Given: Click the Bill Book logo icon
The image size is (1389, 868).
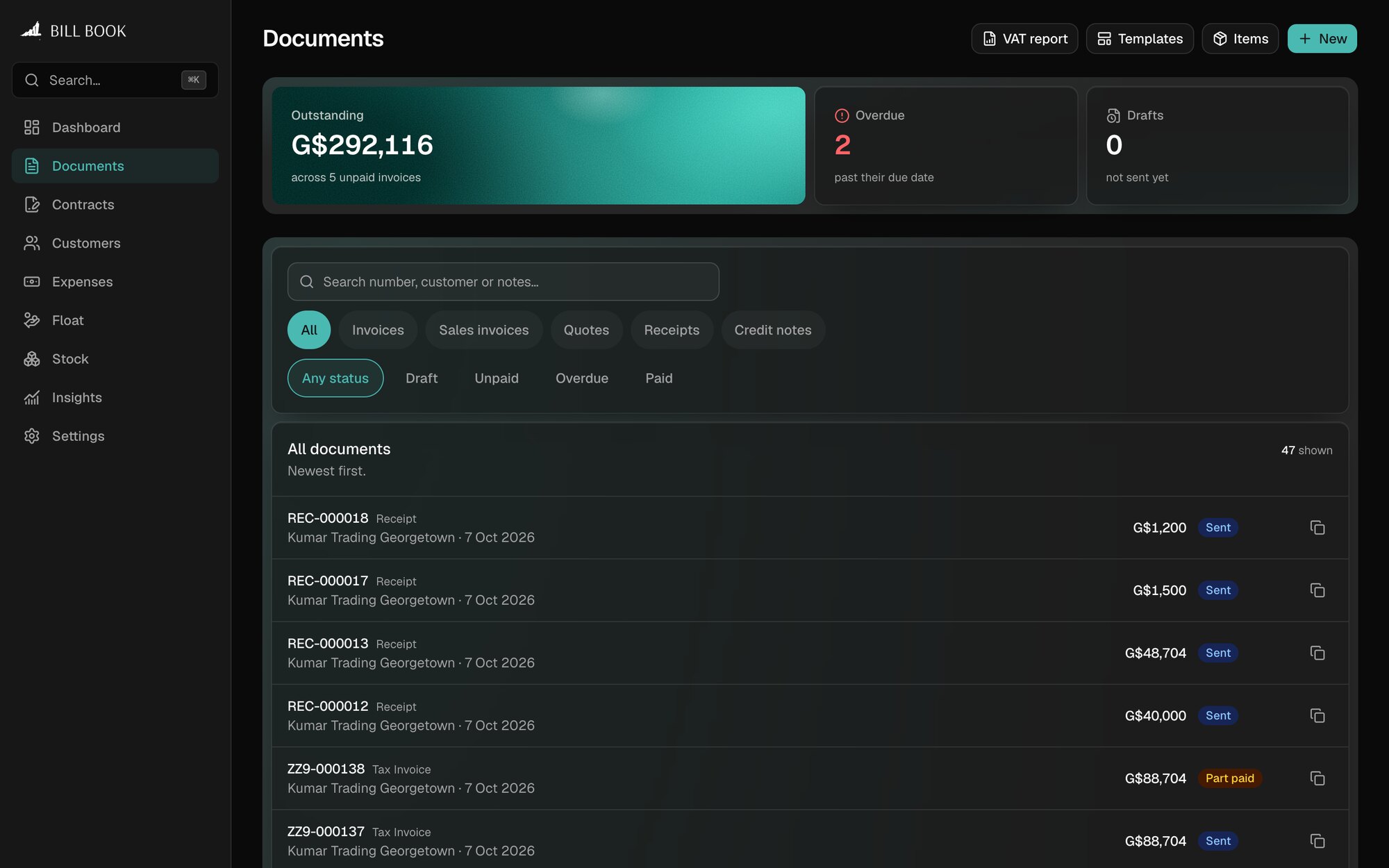Looking at the screenshot, I should (x=31, y=31).
